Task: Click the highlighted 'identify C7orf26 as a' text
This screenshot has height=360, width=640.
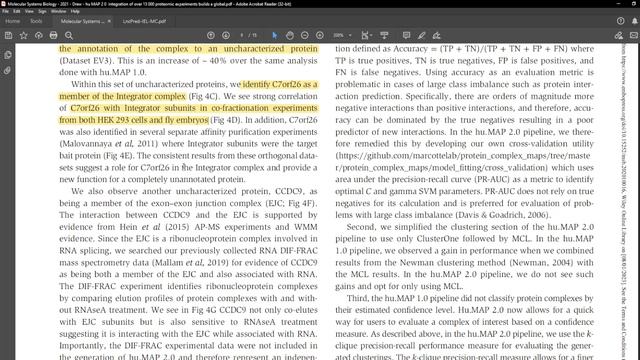Action: point(280,84)
